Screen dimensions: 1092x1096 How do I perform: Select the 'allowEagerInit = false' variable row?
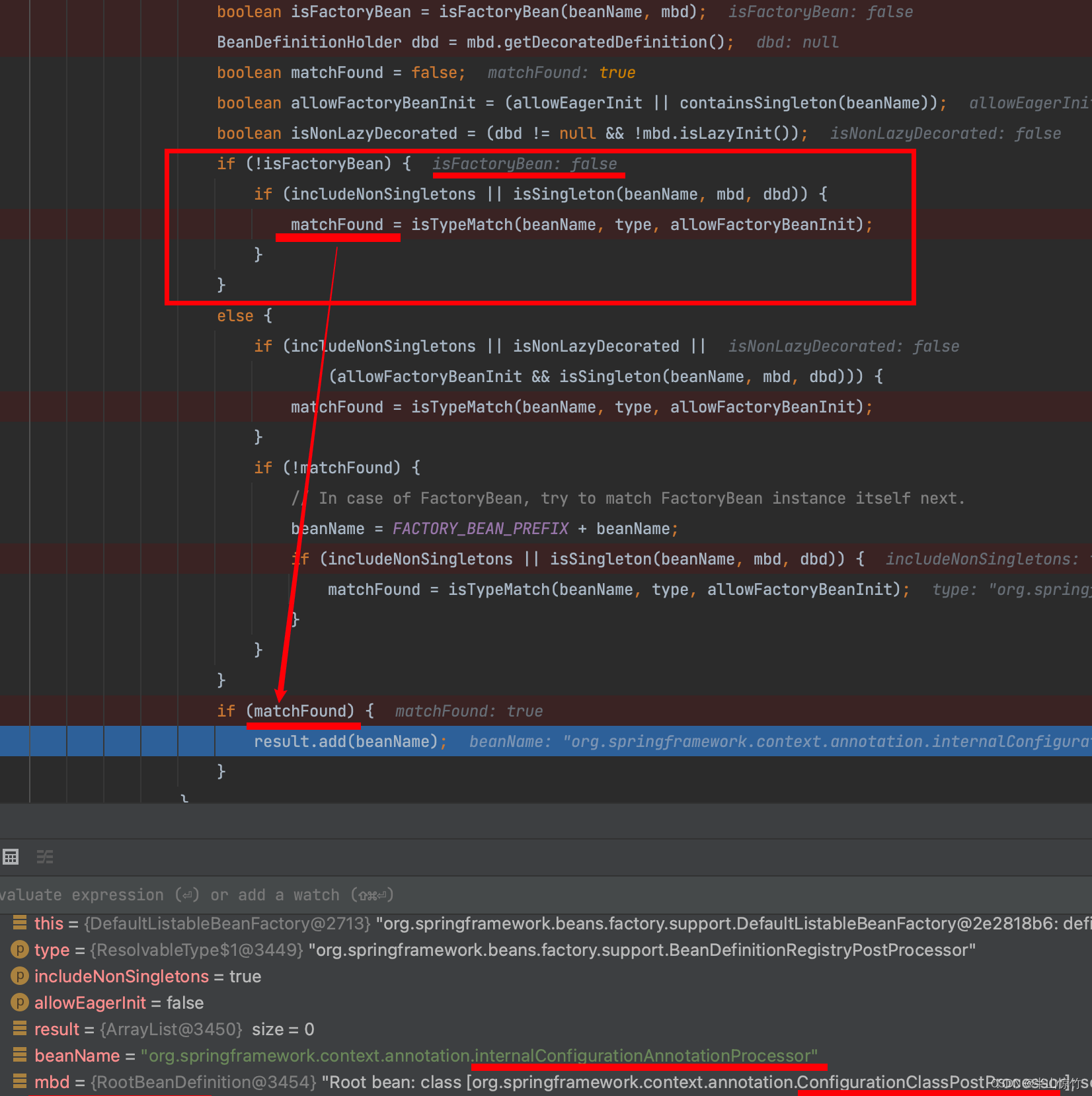tap(546, 1002)
